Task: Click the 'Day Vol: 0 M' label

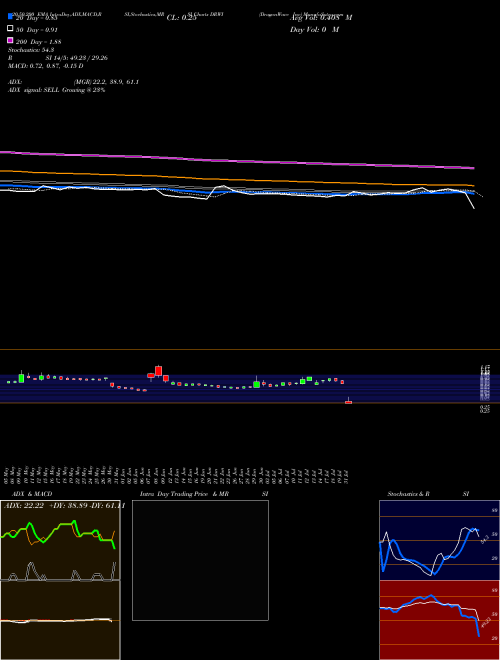Action: click(x=314, y=29)
